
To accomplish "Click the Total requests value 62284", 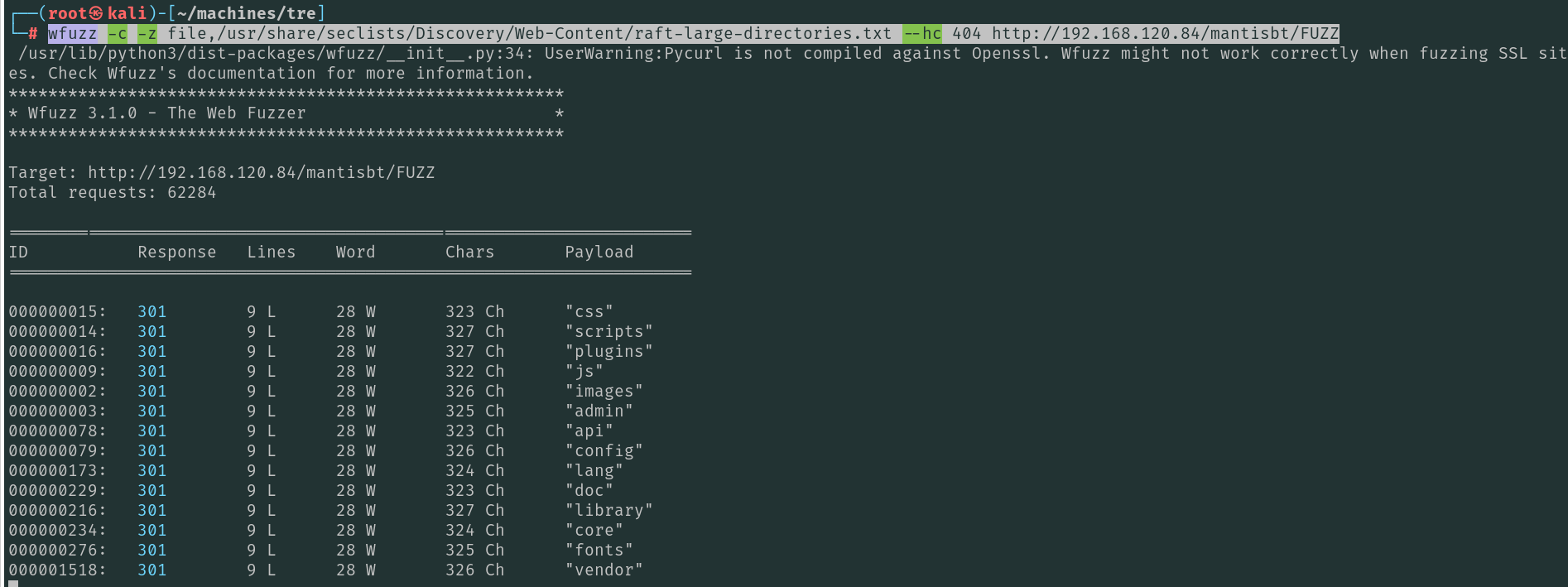I will 191,192.
